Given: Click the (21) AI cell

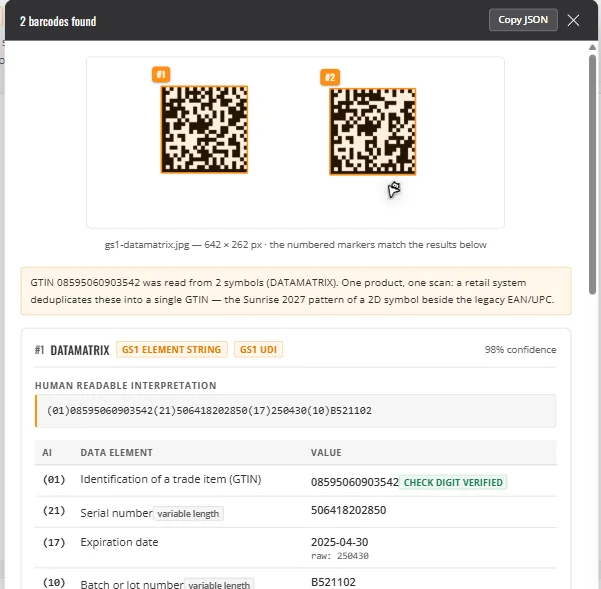Looking at the screenshot, I should (54, 511).
